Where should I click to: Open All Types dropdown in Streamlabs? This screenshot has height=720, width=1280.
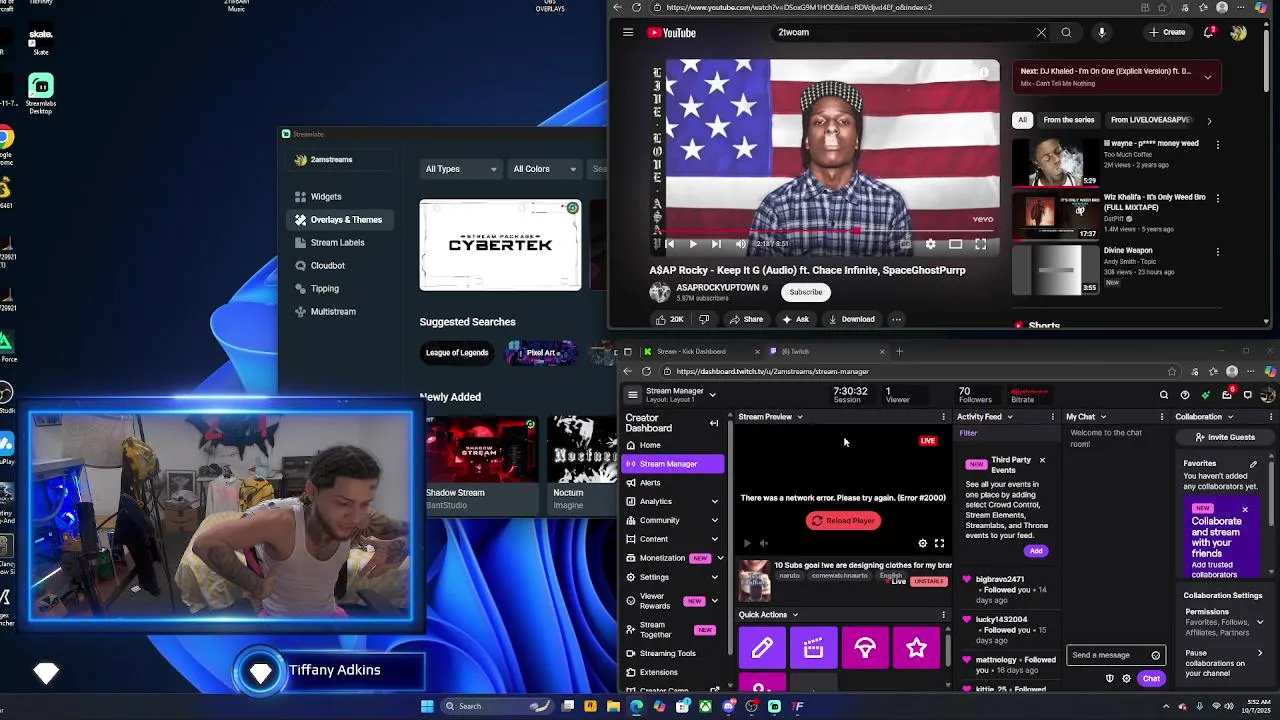(461, 169)
